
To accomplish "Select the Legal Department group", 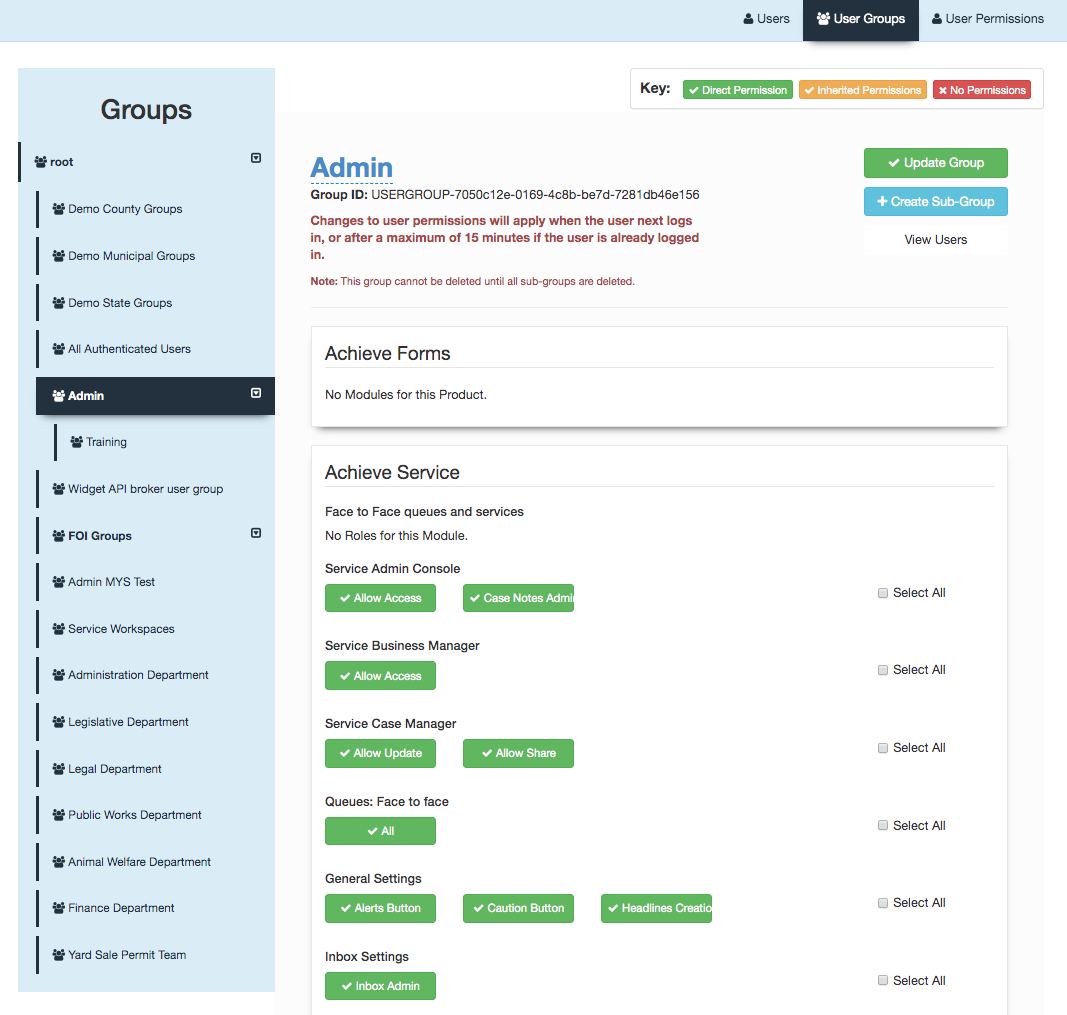I will coord(112,768).
